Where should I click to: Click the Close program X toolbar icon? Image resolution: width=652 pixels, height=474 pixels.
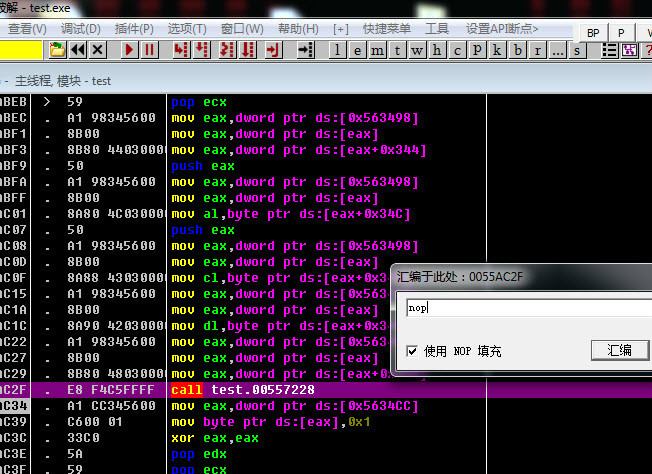(x=97, y=50)
